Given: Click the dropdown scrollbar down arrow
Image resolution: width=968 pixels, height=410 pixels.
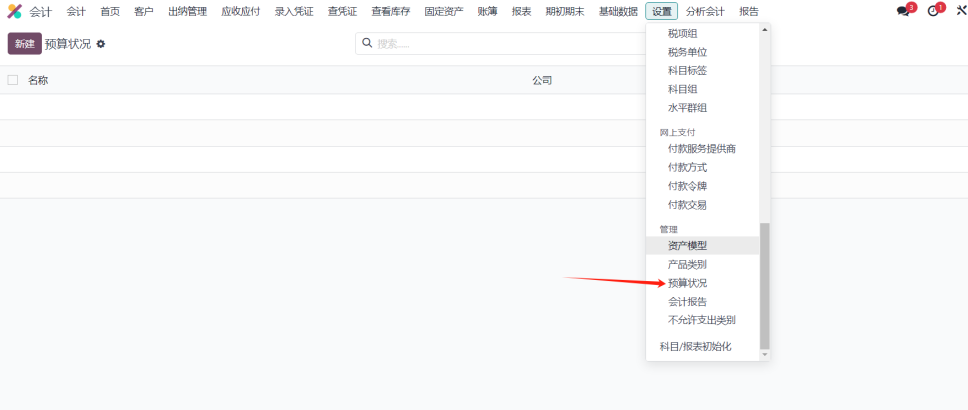Looking at the screenshot, I should tap(765, 354).
